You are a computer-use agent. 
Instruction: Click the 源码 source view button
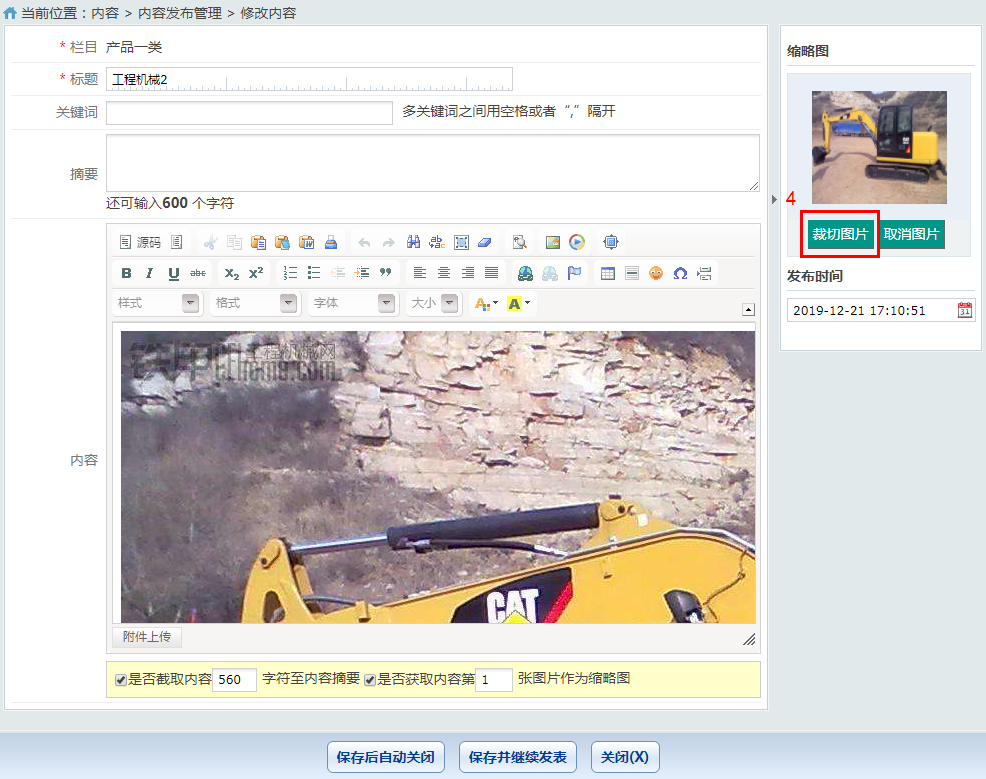pos(140,242)
